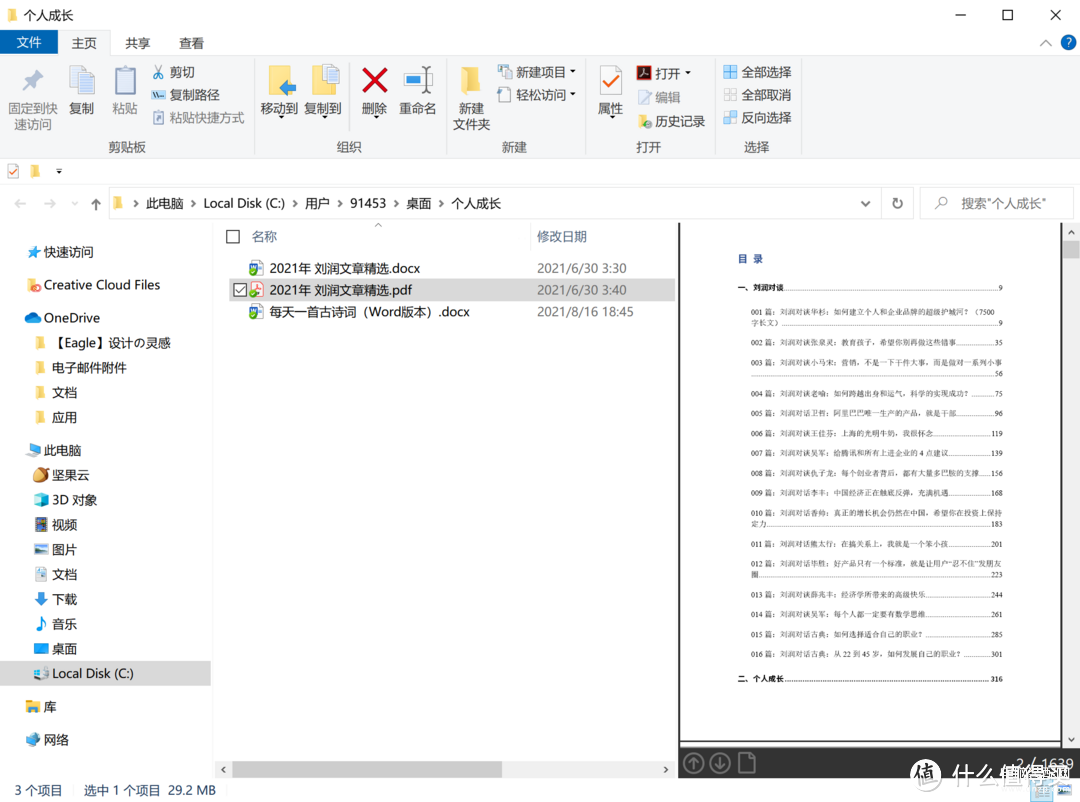This screenshot has height=802, width=1080.
Task: Expand the 此电脑 breadcrumb arrow in address bar
Action: (x=193, y=203)
